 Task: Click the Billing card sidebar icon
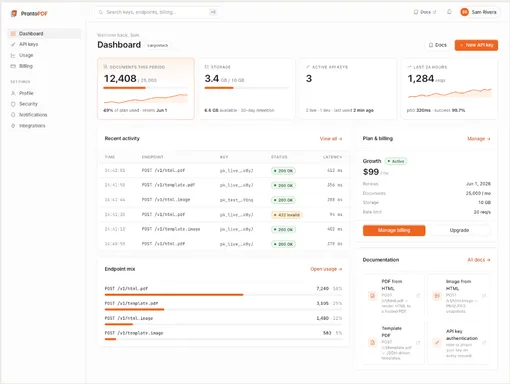[x=13, y=66]
